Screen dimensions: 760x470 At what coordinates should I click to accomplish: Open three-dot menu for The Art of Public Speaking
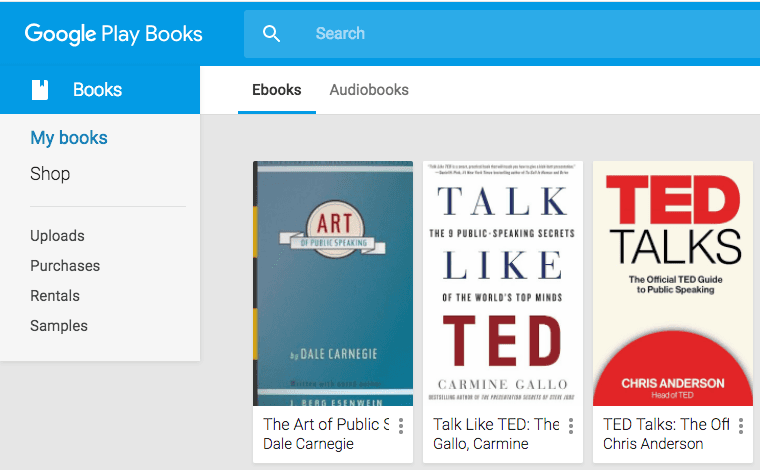[x=401, y=426]
